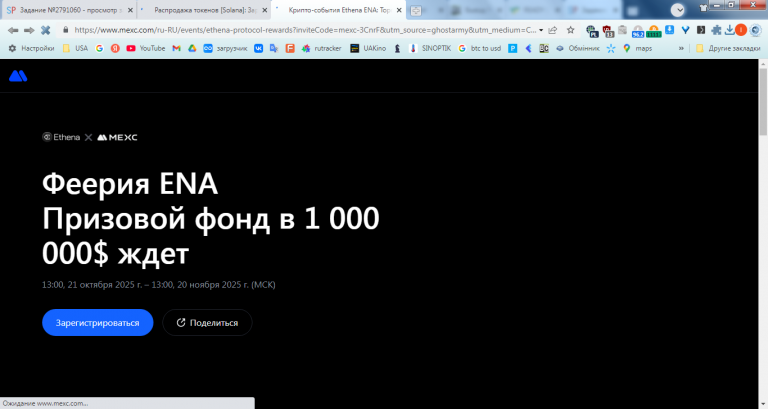
Task: Go back using the browser back arrow
Action: [13, 30]
